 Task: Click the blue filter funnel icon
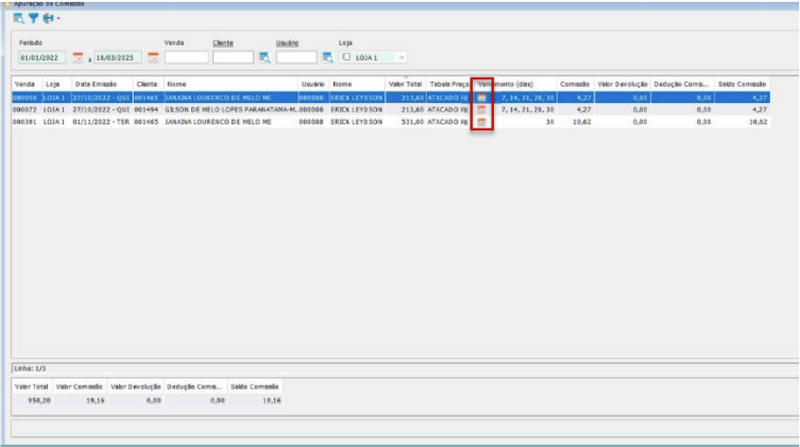(33, 18)
